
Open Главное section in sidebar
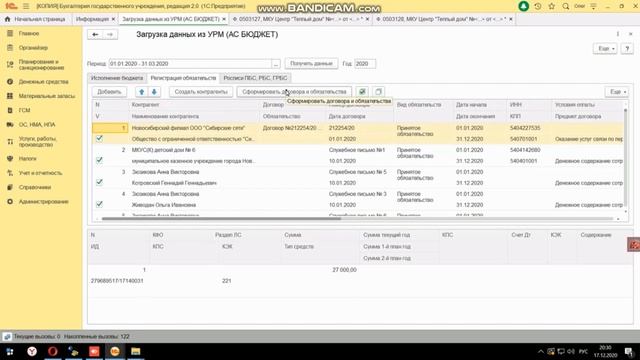point(29,33)
